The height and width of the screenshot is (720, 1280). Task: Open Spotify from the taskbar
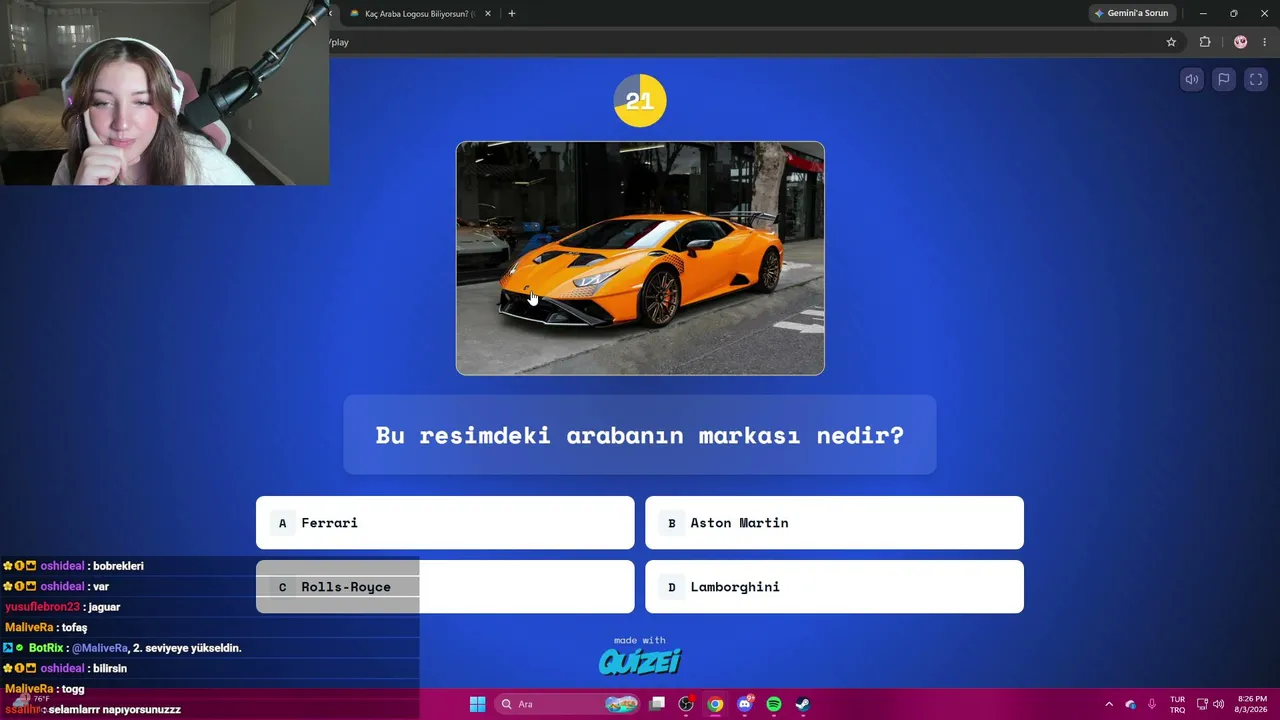point(774,704)
